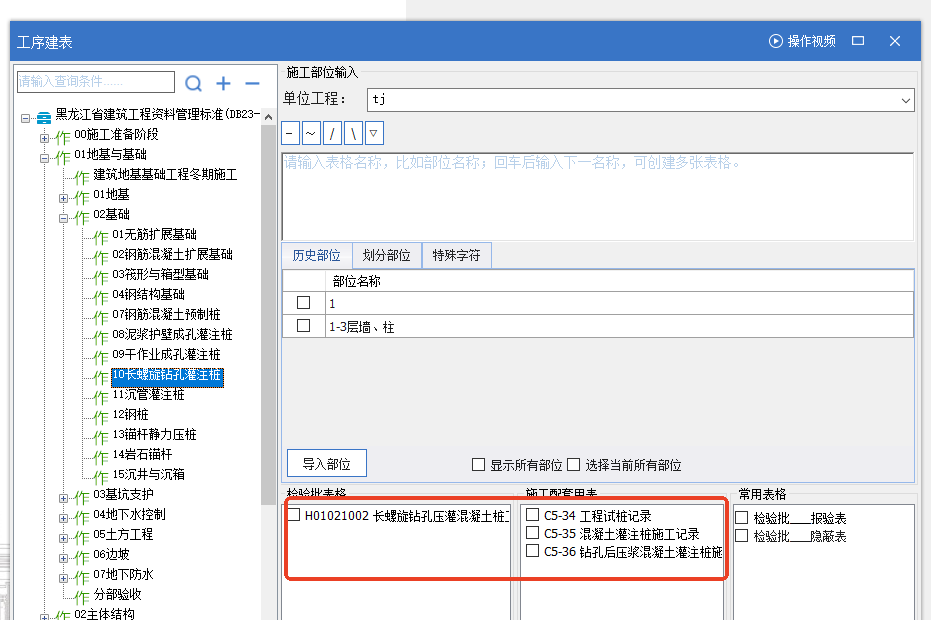
Task: Switch to the 划分部位 tab
Action: coord(385,256)
